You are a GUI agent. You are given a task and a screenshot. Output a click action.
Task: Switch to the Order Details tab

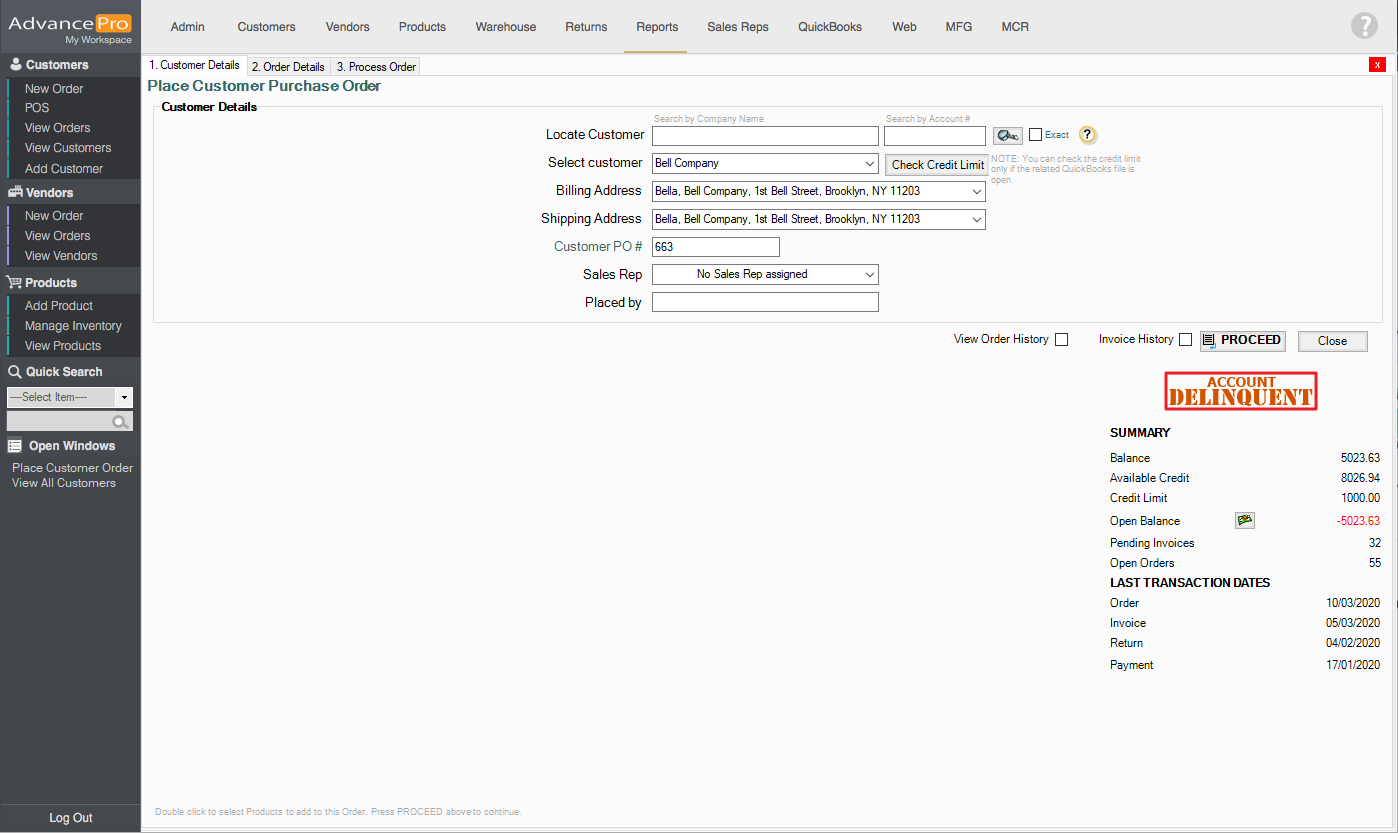[288, 67]
